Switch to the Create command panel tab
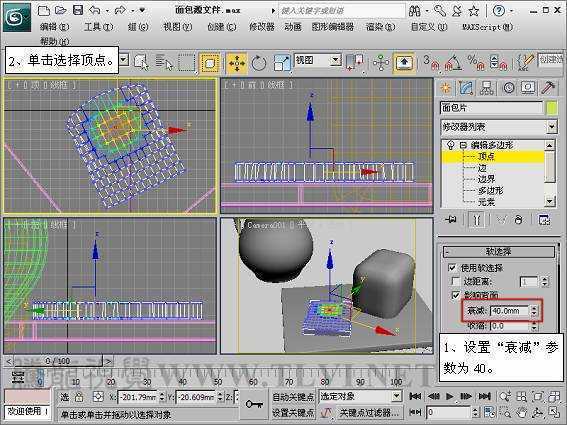The width and height of the screenshot is (567, 425). tap(446, 88)
